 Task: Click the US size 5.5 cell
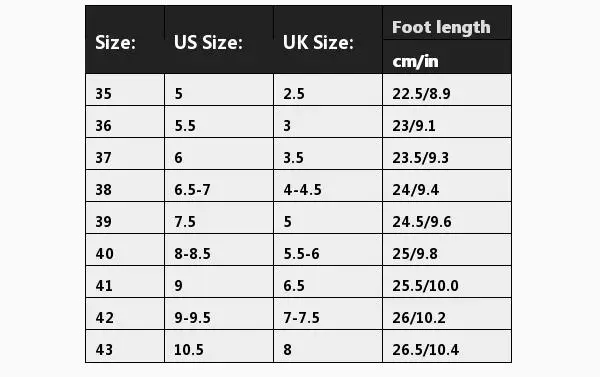pos(219,122)
